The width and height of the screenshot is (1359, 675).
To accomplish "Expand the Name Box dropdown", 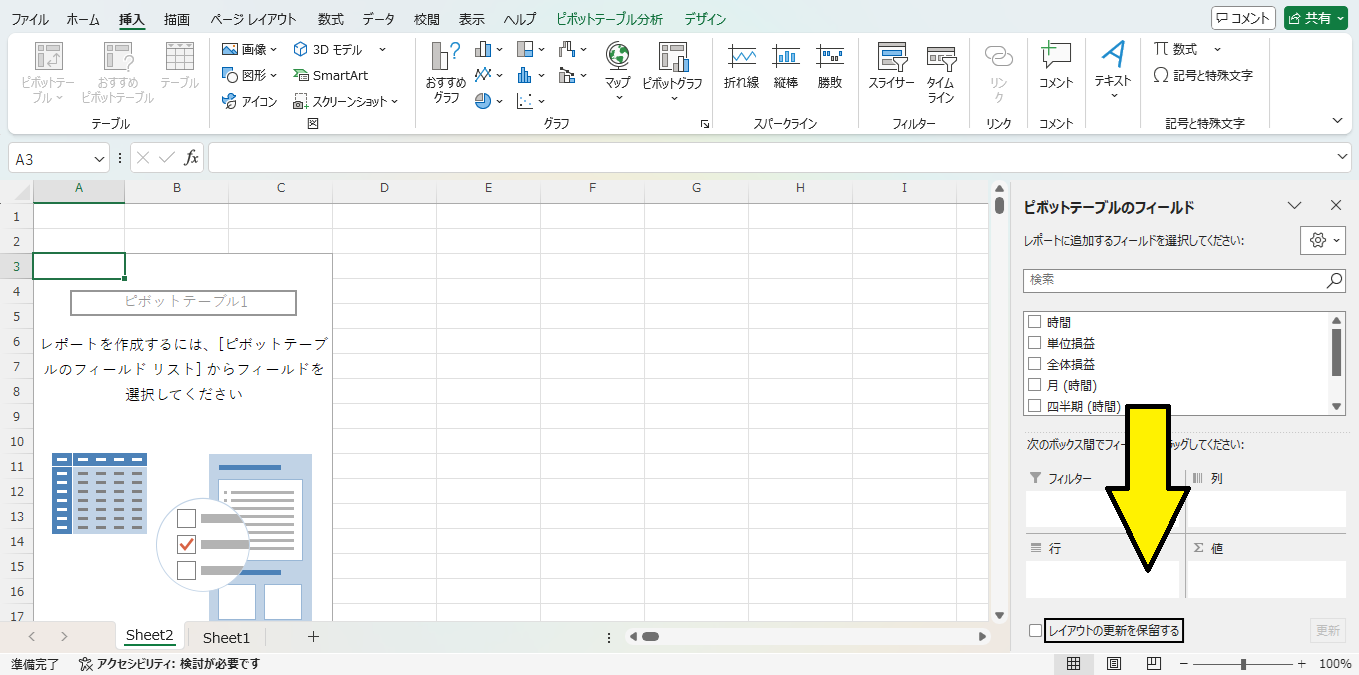I will [x=100, y=159].
